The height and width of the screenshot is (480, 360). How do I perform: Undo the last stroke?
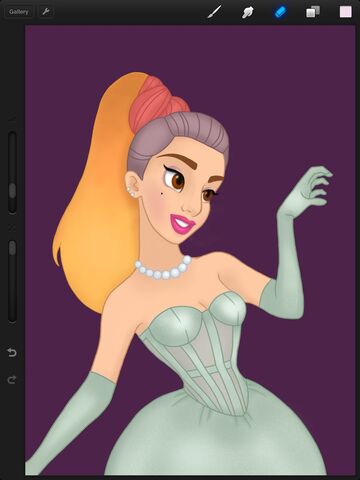click(12, 352)
